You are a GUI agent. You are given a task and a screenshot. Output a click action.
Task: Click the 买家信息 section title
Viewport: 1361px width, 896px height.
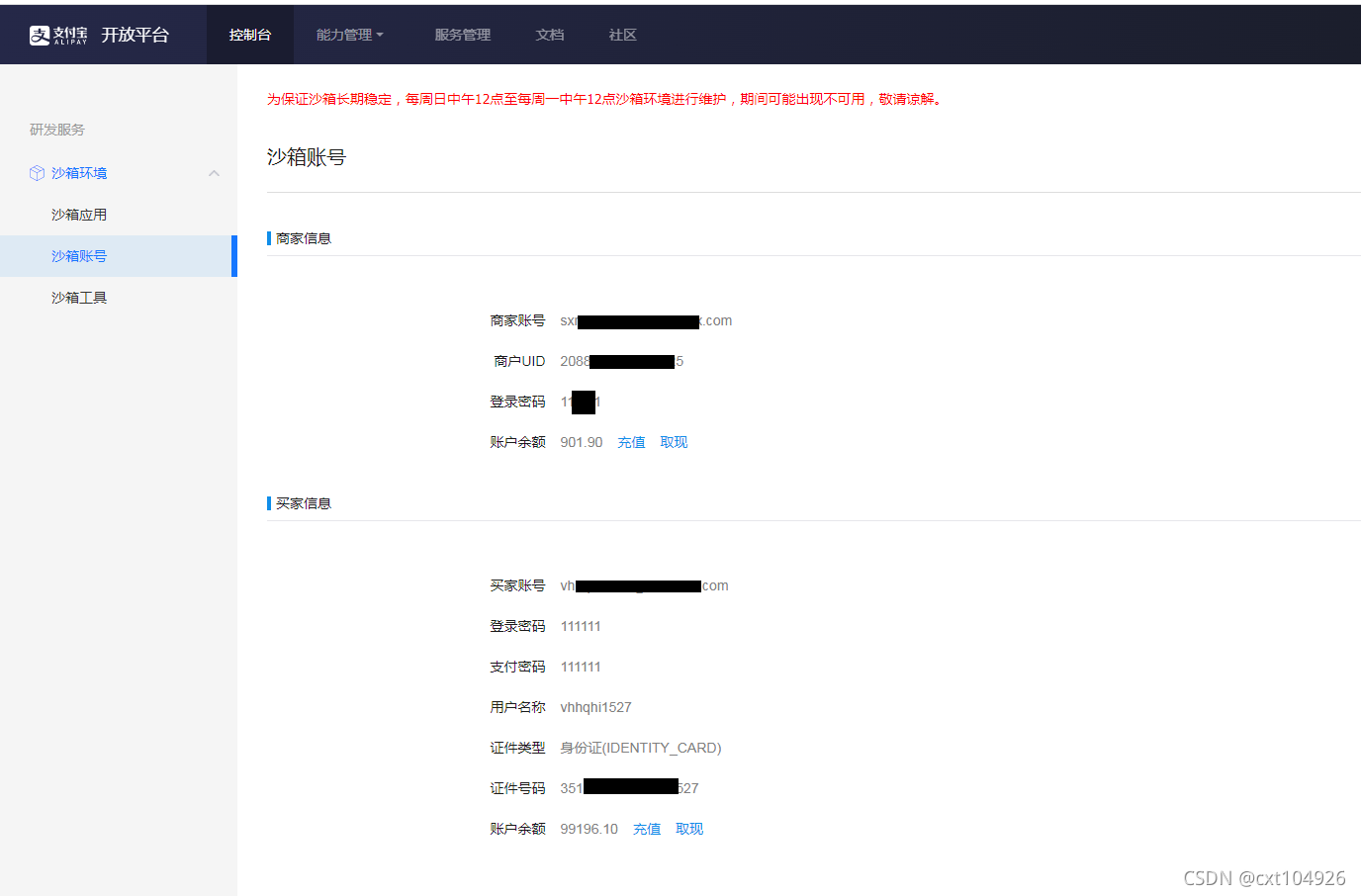pos(304,503)
